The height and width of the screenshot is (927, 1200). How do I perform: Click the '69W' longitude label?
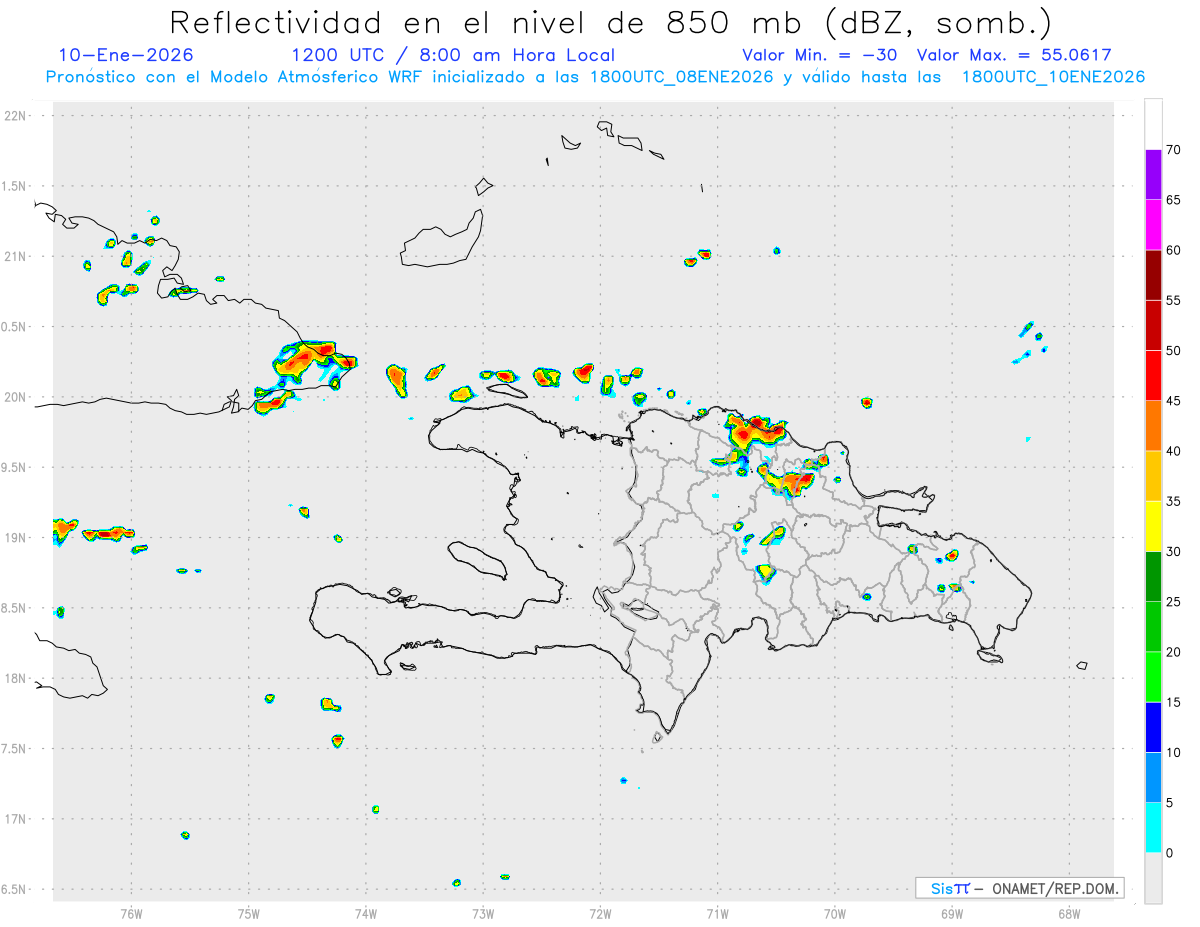click(x=952, y=913)
